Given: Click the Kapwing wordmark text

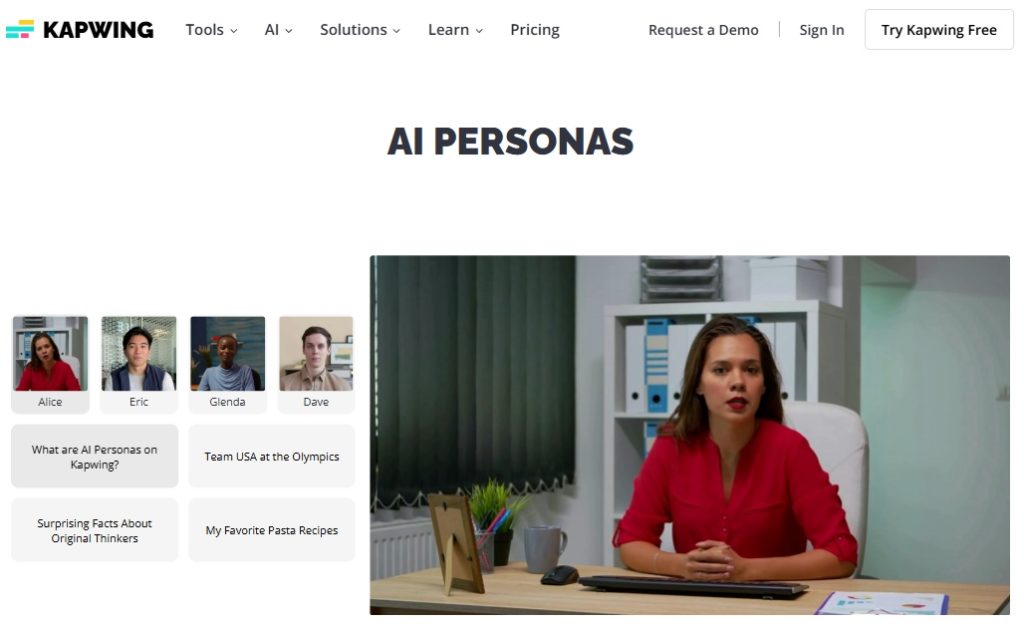Looking at the screenshot, I should click(x=99, y=30).
